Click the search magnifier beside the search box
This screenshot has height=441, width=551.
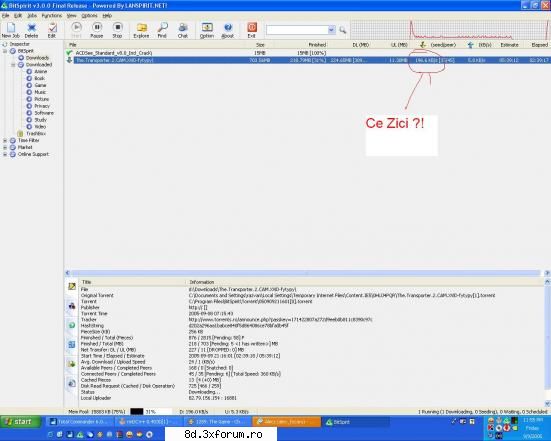click(343, 30)
